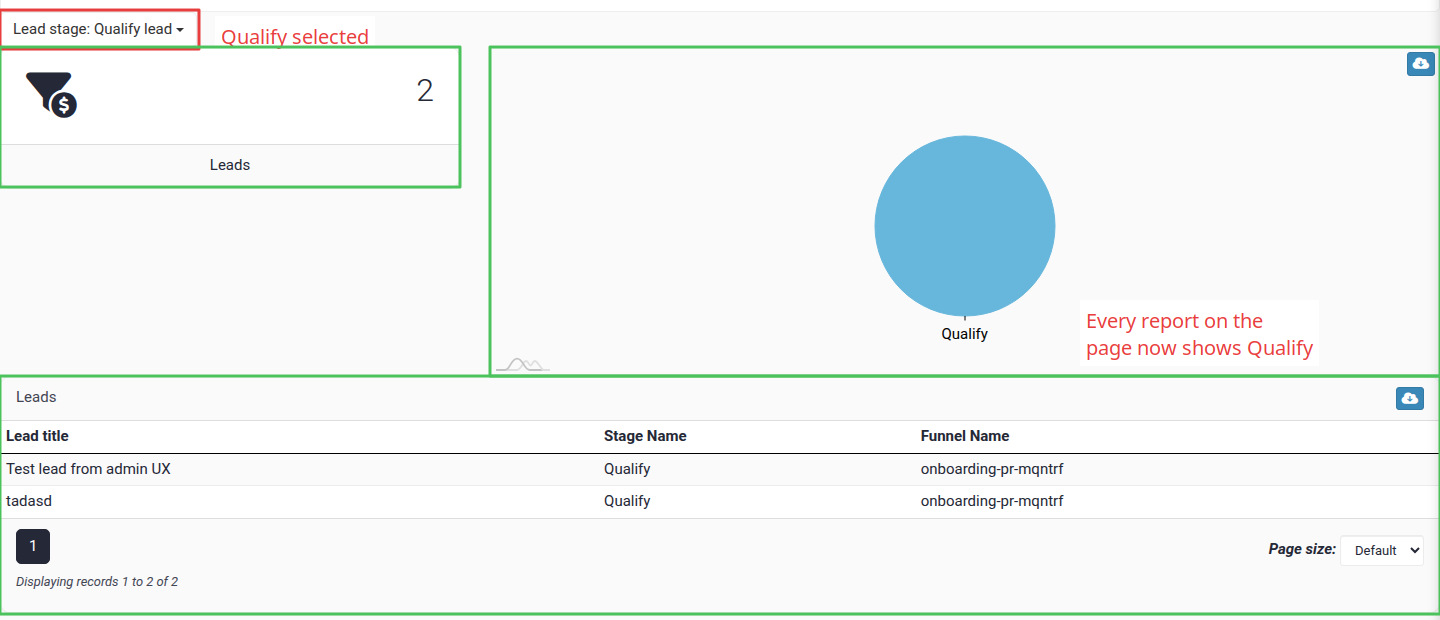
Task: Click the Qualify label under pie chart
Action: click(965, 334)
